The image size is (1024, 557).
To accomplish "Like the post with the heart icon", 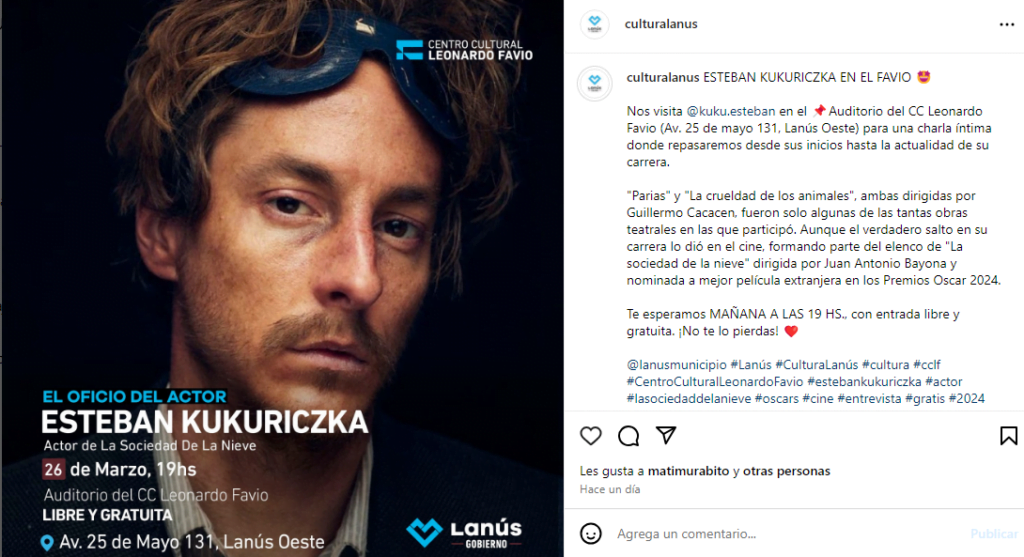I will [x=590, y=436].
